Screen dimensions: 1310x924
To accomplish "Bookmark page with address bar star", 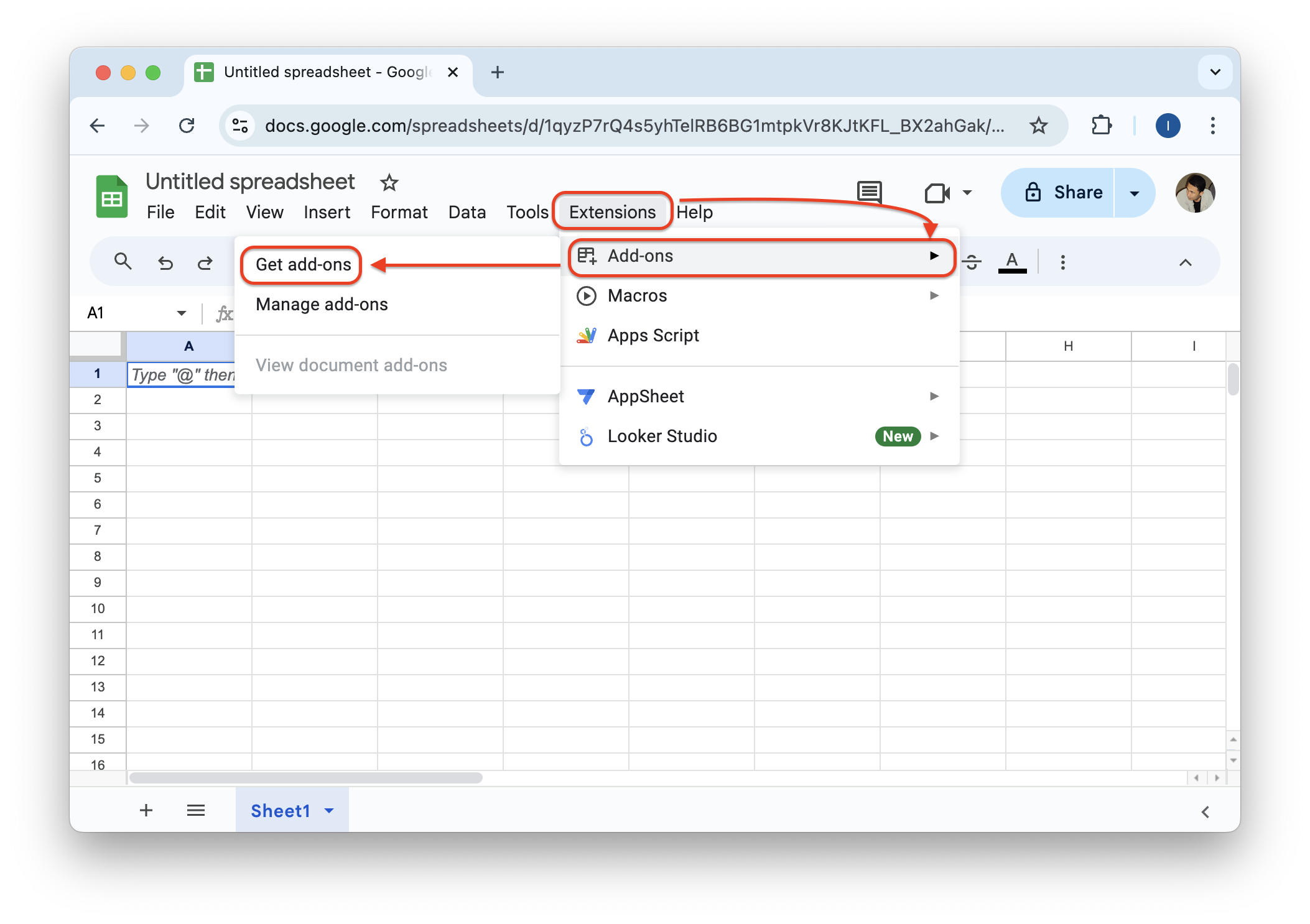I will pyautogui.click(x=1038, y=126).
